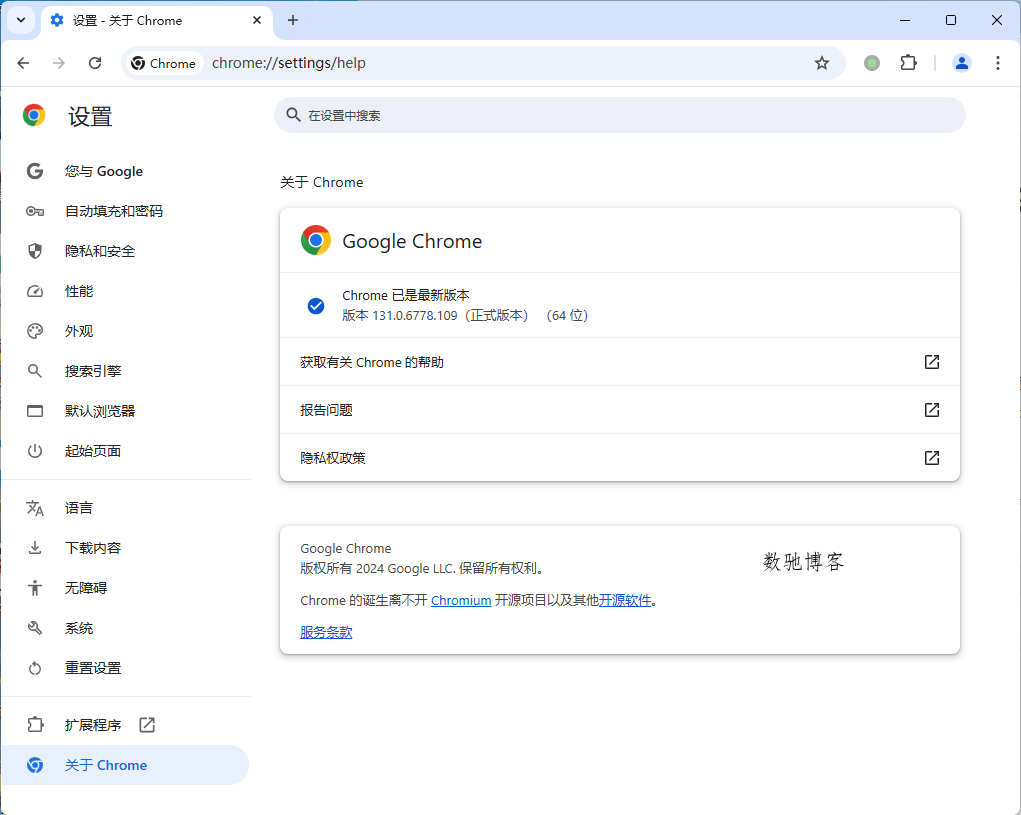
Task: Click external link icon on 报告问题 row
Action: point(932,410)
